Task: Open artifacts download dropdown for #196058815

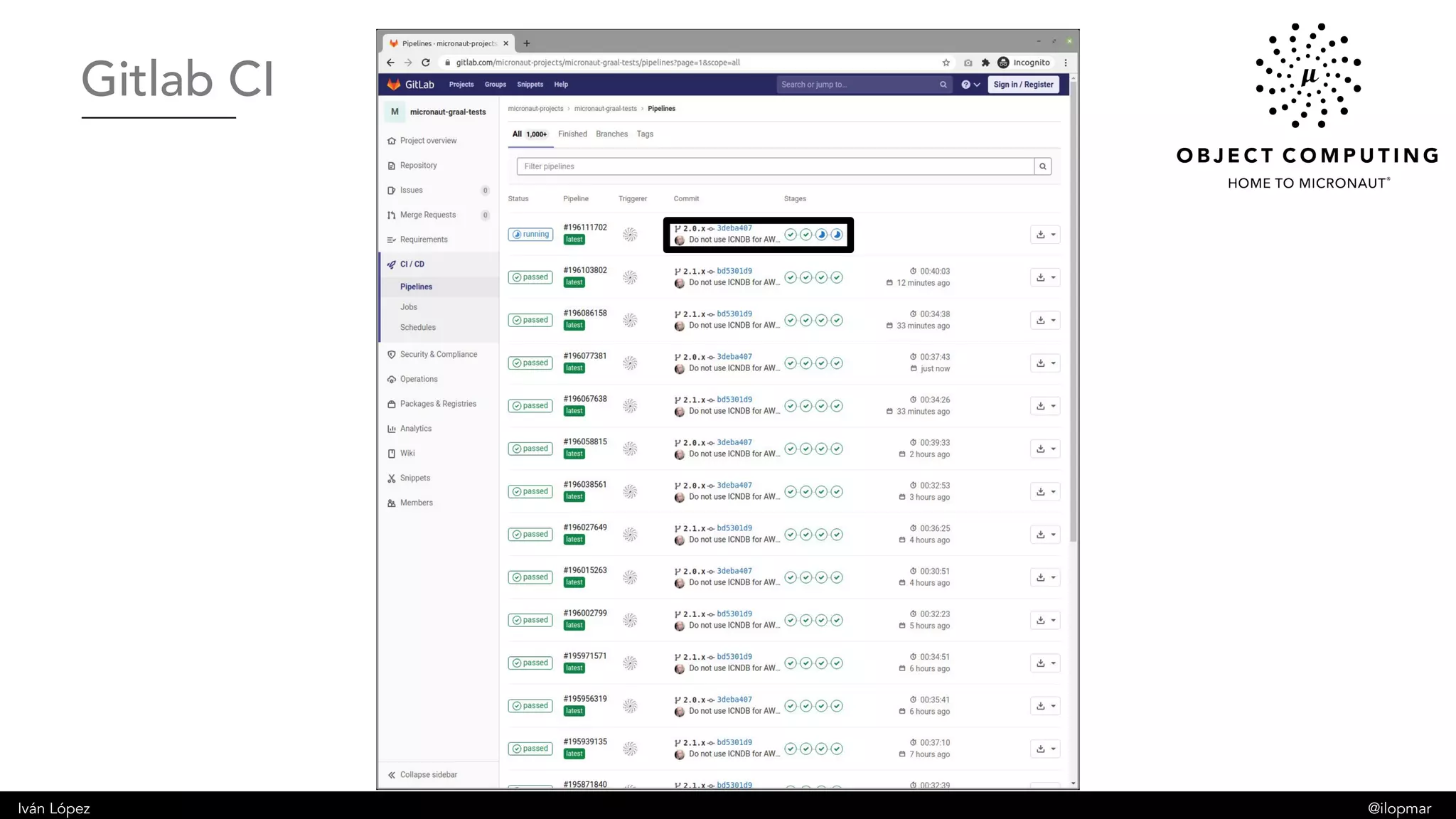Action: coord(1045,449)
